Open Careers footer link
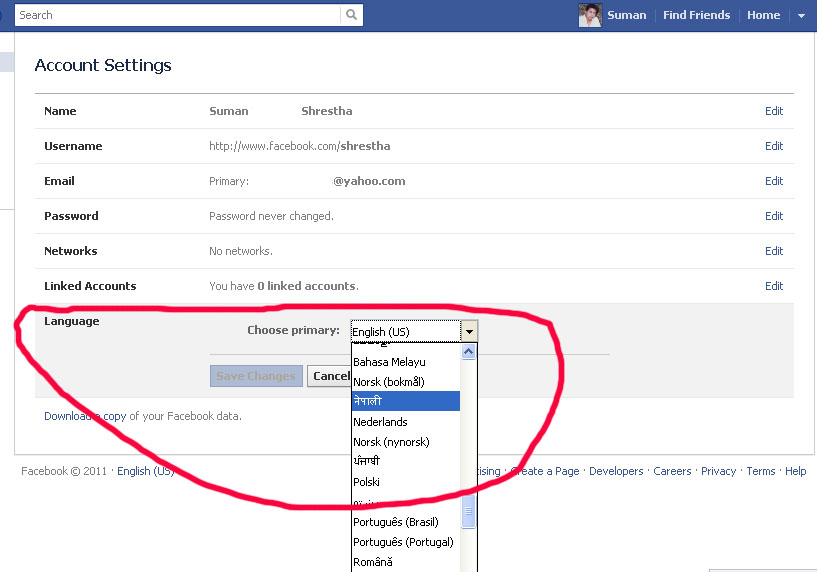This screenshot has width=817, height=572. (672, 471)
